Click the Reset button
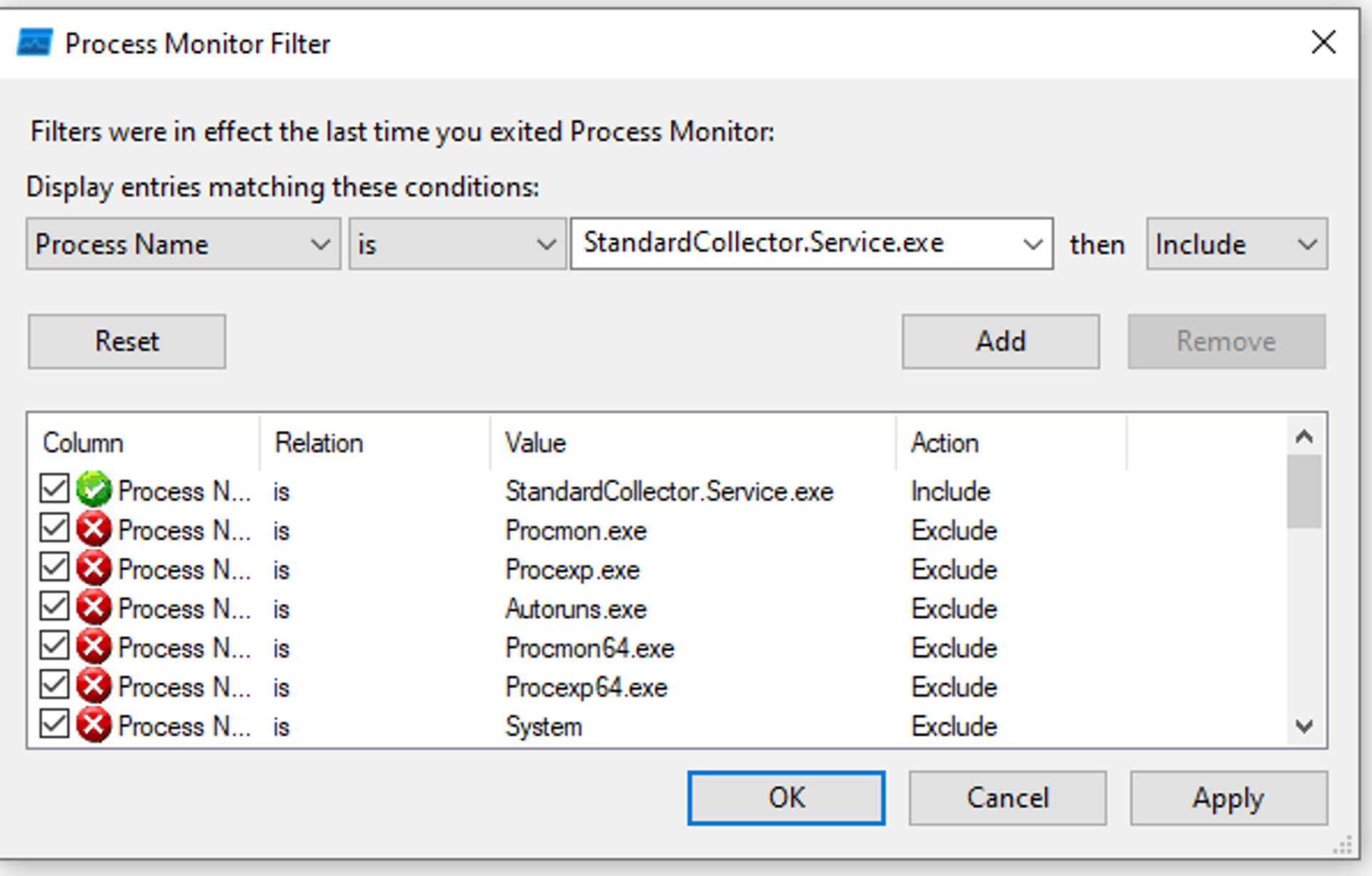Viewport: 1372px width, 876px height. tap(127, 342)
